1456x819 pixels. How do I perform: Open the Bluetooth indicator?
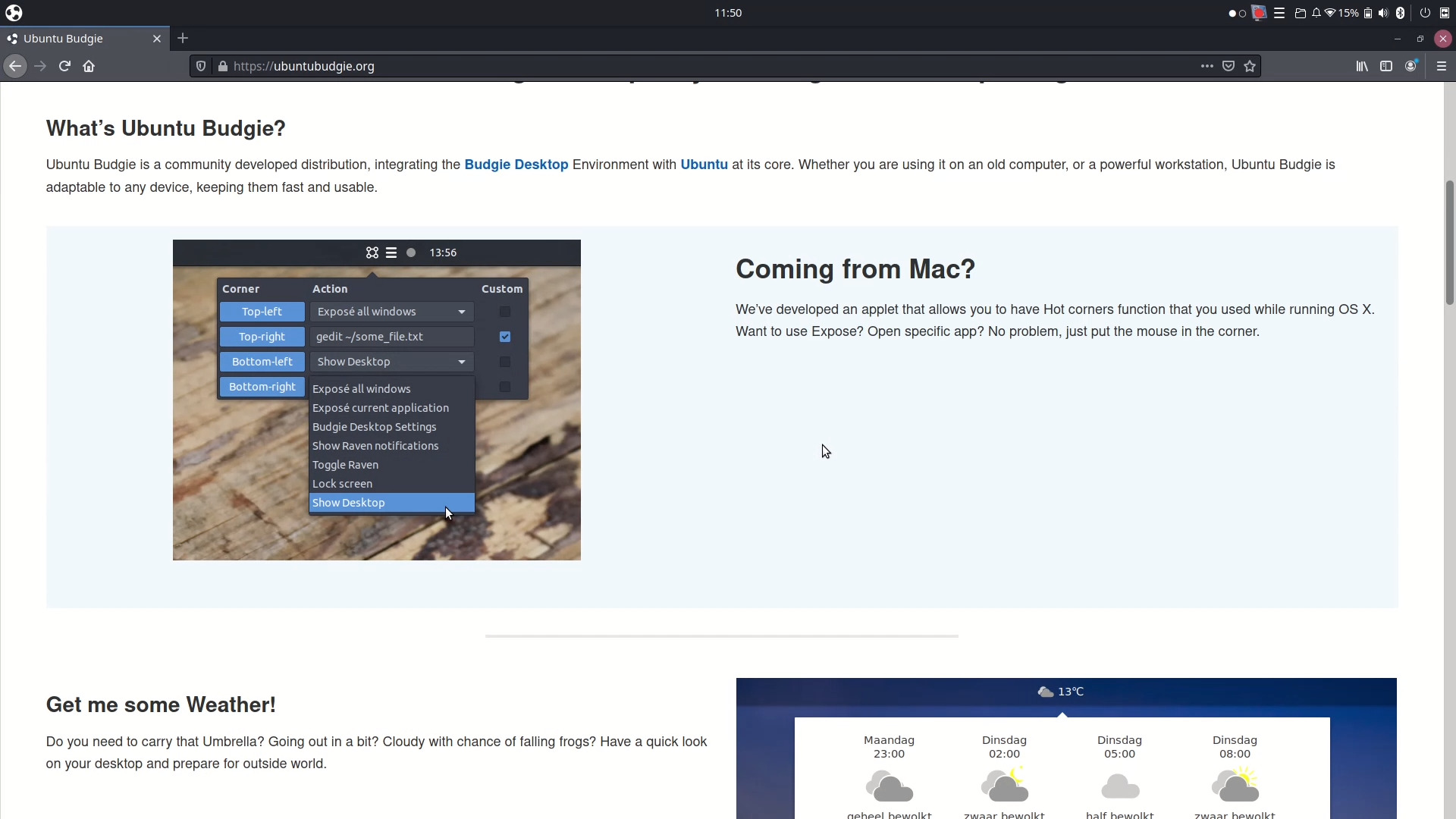point(1400,13)
